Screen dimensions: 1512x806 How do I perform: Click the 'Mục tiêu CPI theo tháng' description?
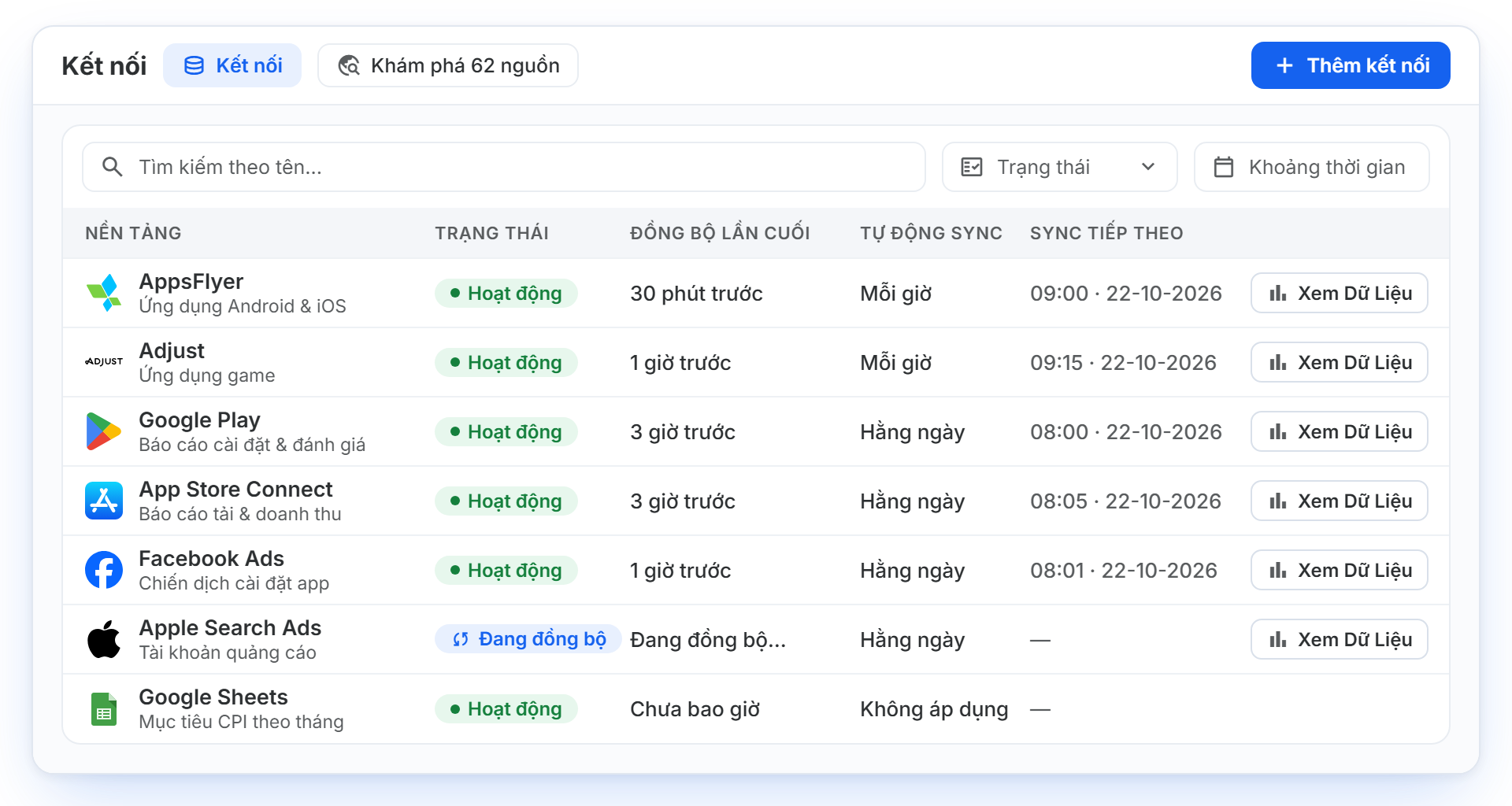point(241,722)
